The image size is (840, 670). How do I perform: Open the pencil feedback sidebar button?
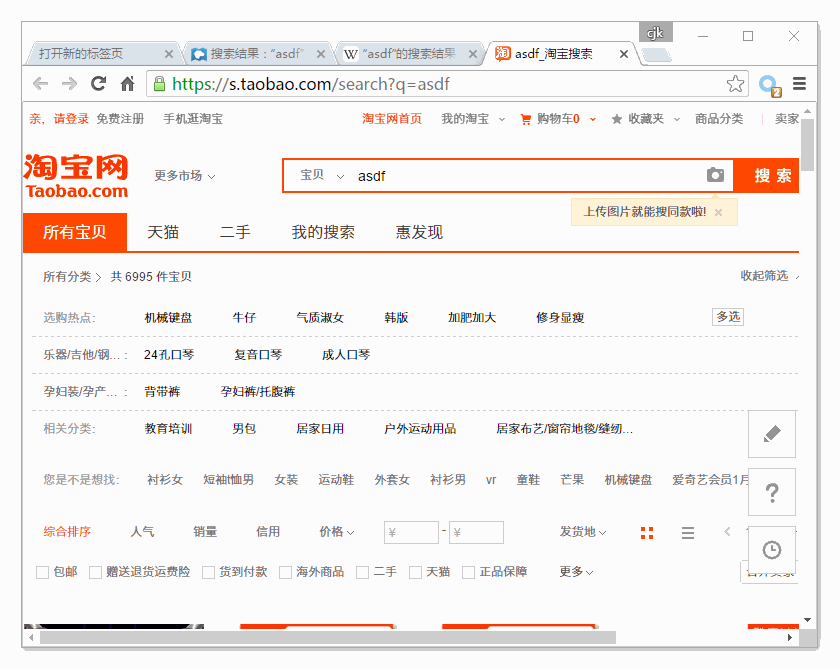(x=771, y=434)
